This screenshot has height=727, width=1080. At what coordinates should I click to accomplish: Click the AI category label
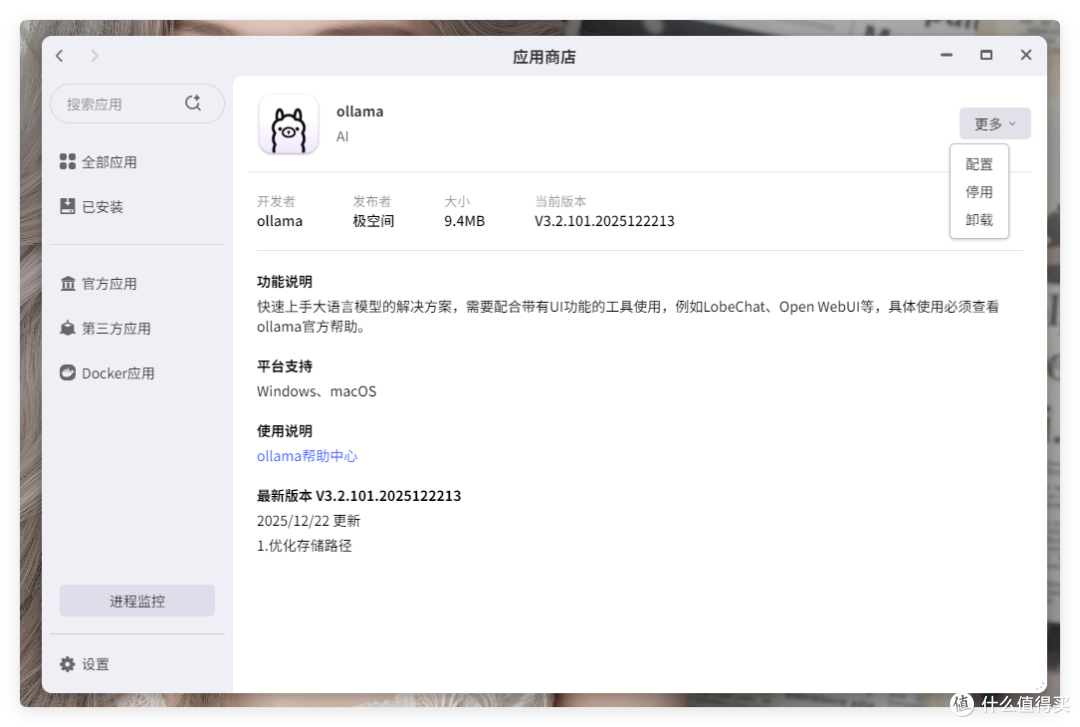point(342,136)
